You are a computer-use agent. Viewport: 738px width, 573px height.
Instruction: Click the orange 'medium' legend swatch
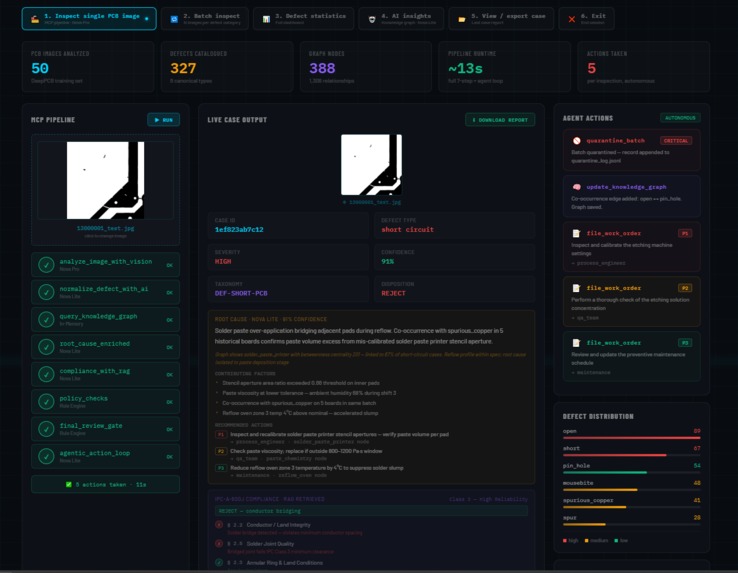(586, 541)
